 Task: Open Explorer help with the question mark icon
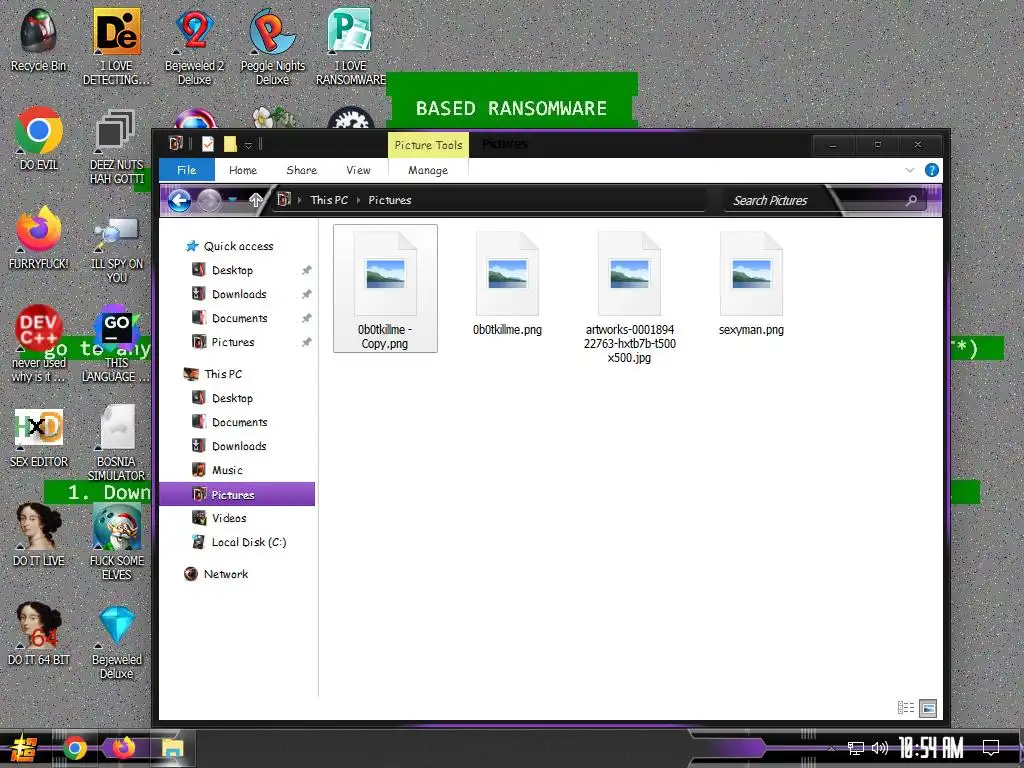(932, 170)
